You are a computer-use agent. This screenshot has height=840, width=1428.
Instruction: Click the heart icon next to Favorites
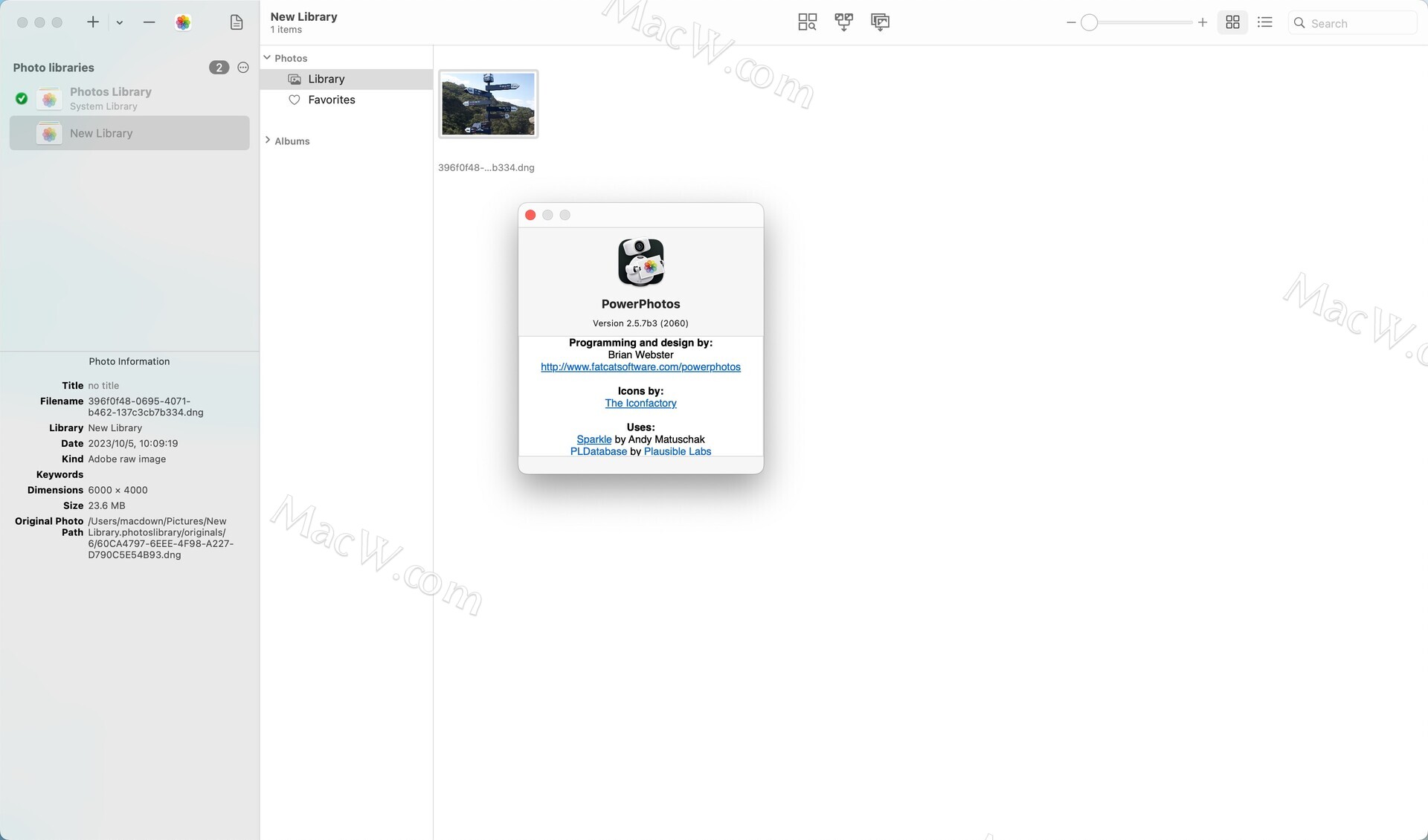(x=295, y=100)
